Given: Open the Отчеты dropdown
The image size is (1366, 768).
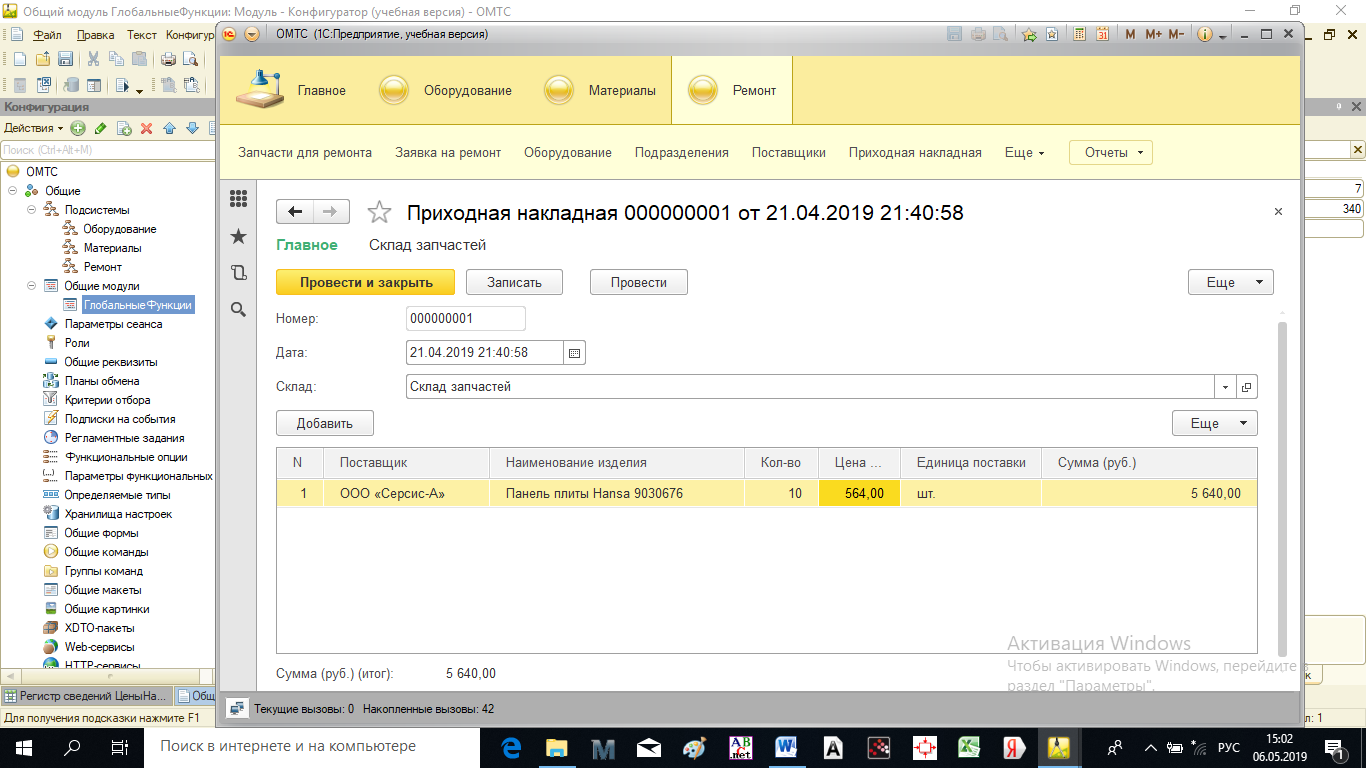Looking at the screenshot, I should coord(1110,153).
